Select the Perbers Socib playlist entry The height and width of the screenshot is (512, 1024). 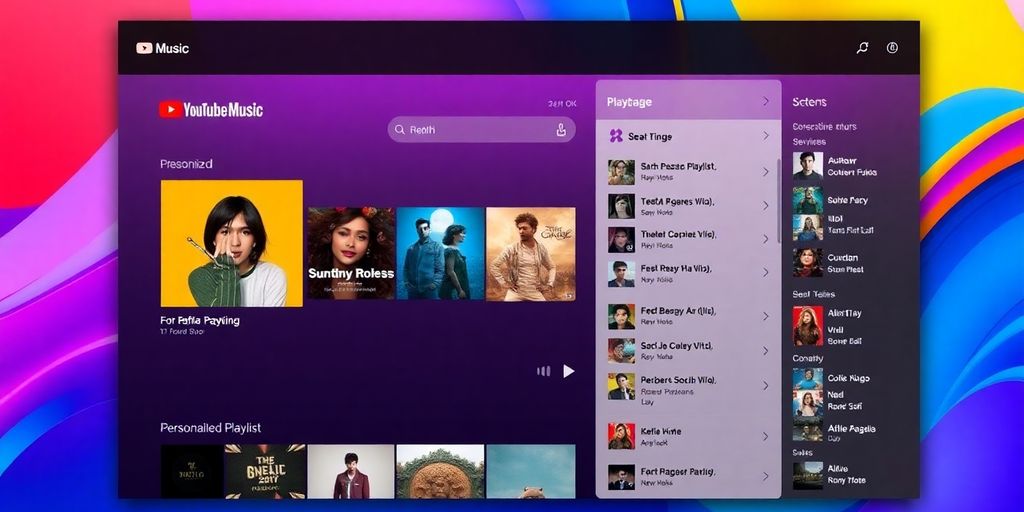(x=678, y=386)
